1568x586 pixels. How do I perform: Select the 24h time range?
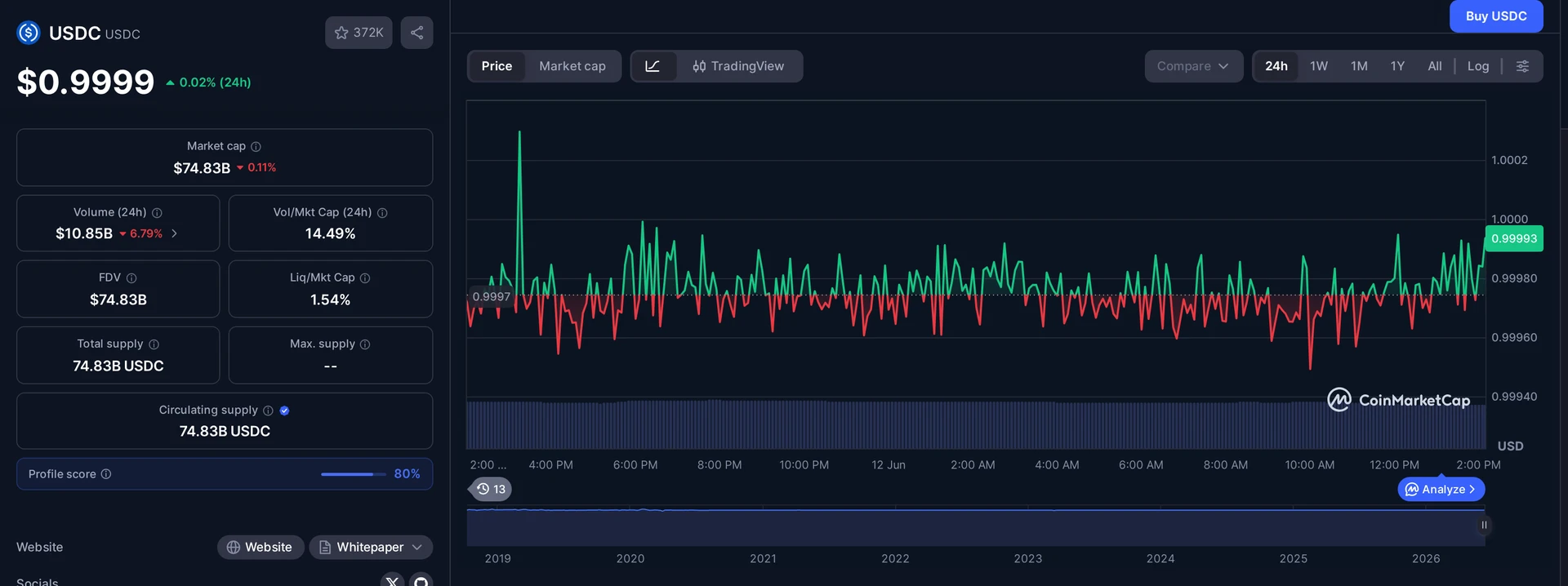coord(1276,66)
